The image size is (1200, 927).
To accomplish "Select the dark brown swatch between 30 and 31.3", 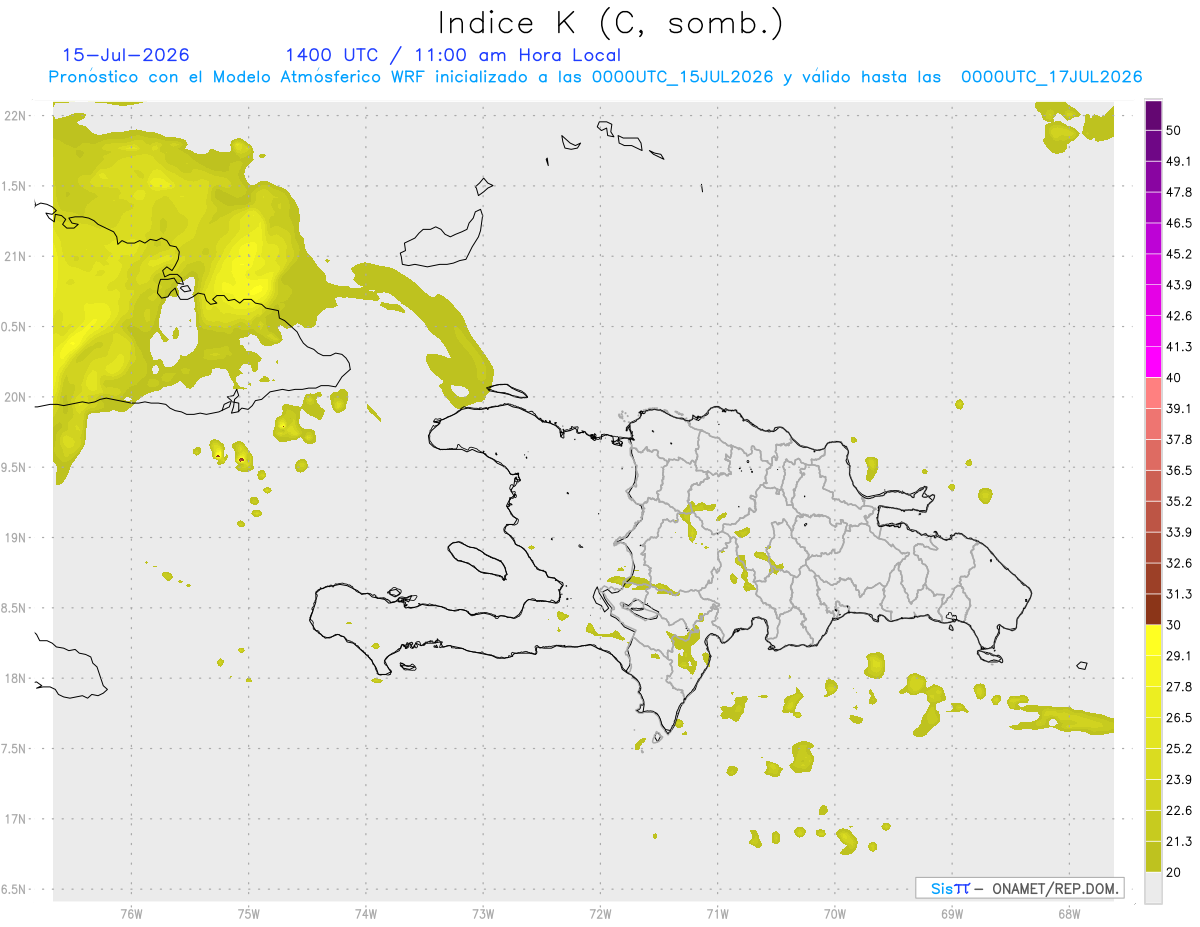I will coord(1153,609).
